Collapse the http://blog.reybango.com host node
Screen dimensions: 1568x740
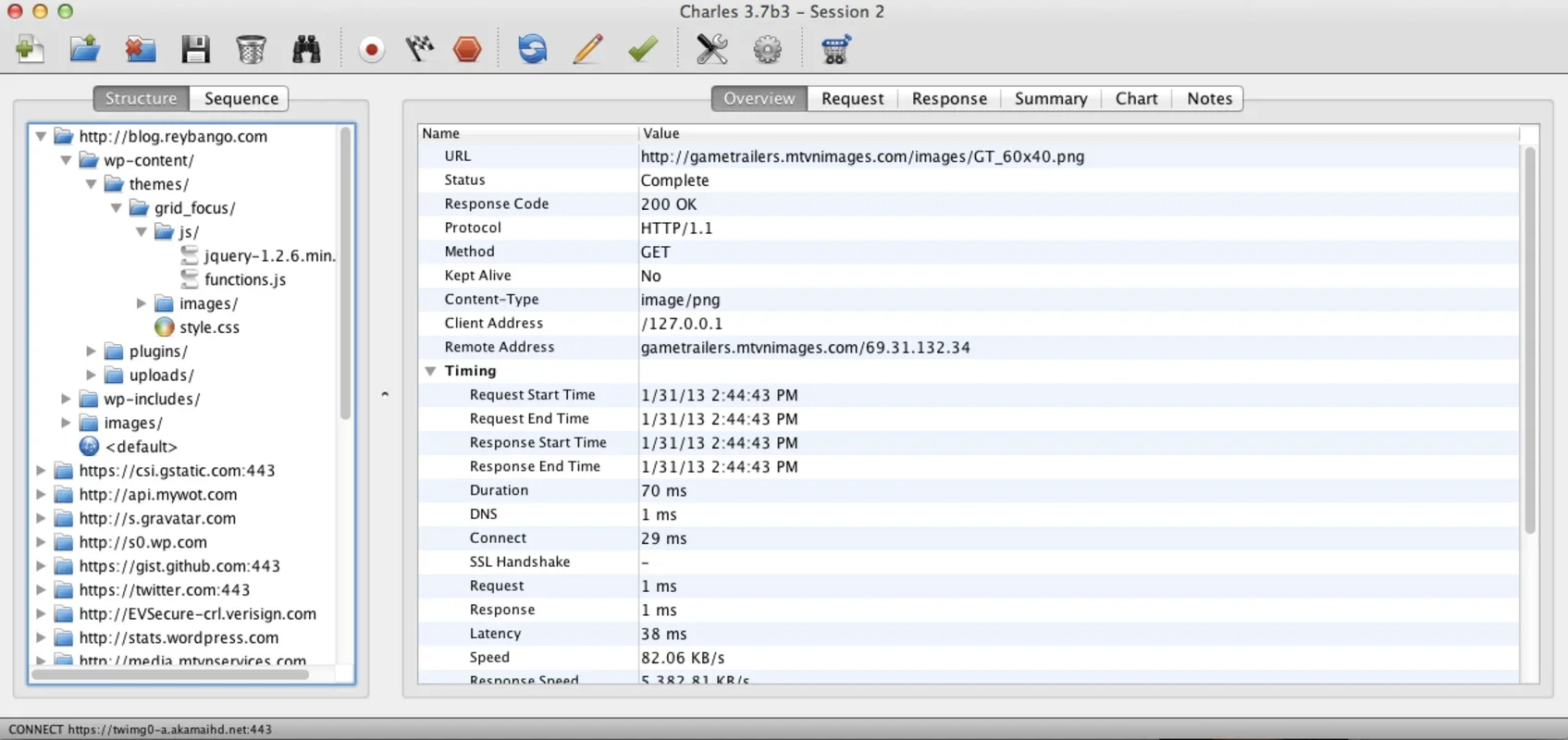[41, 136]
